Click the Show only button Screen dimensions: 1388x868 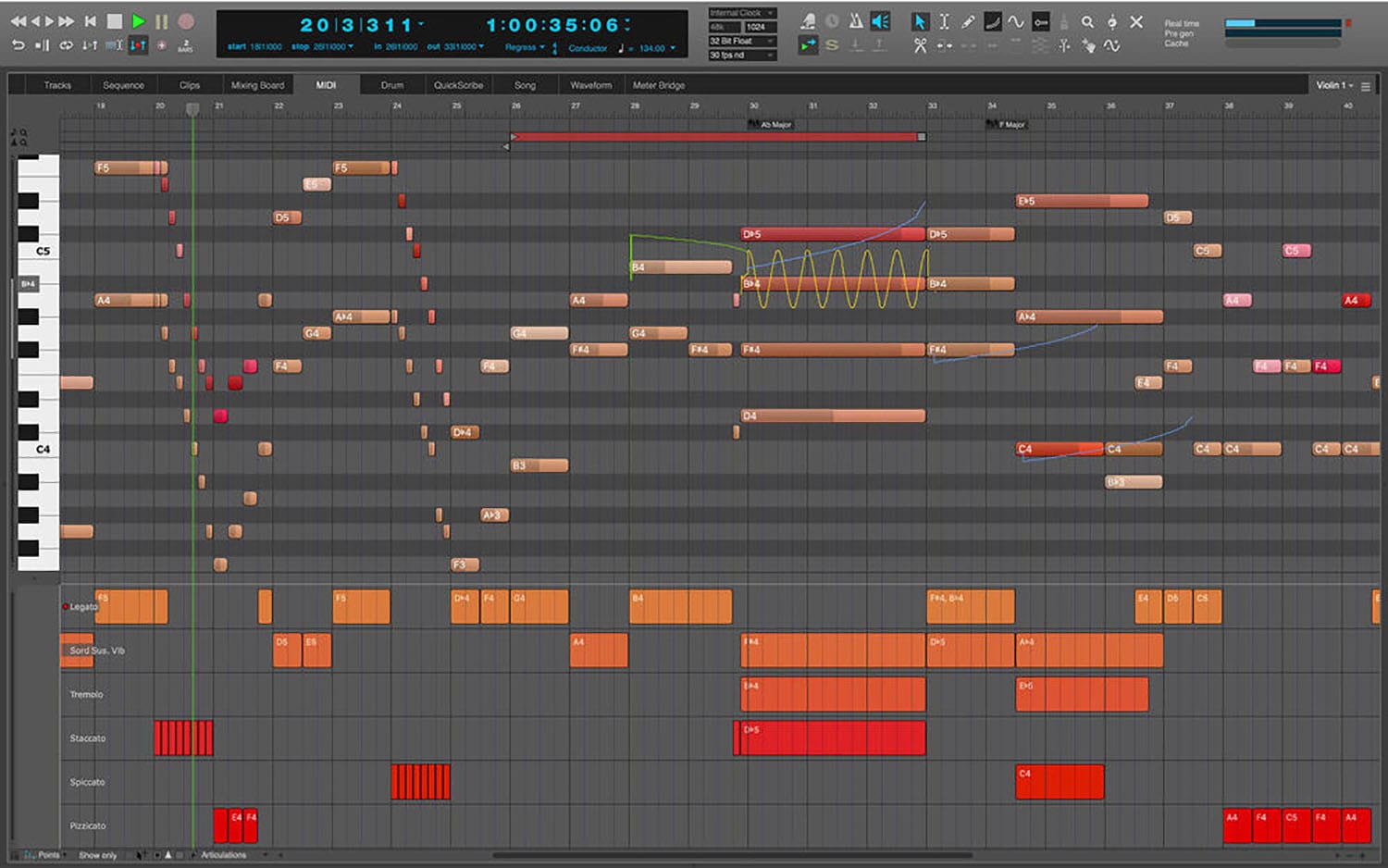(98, 855)
